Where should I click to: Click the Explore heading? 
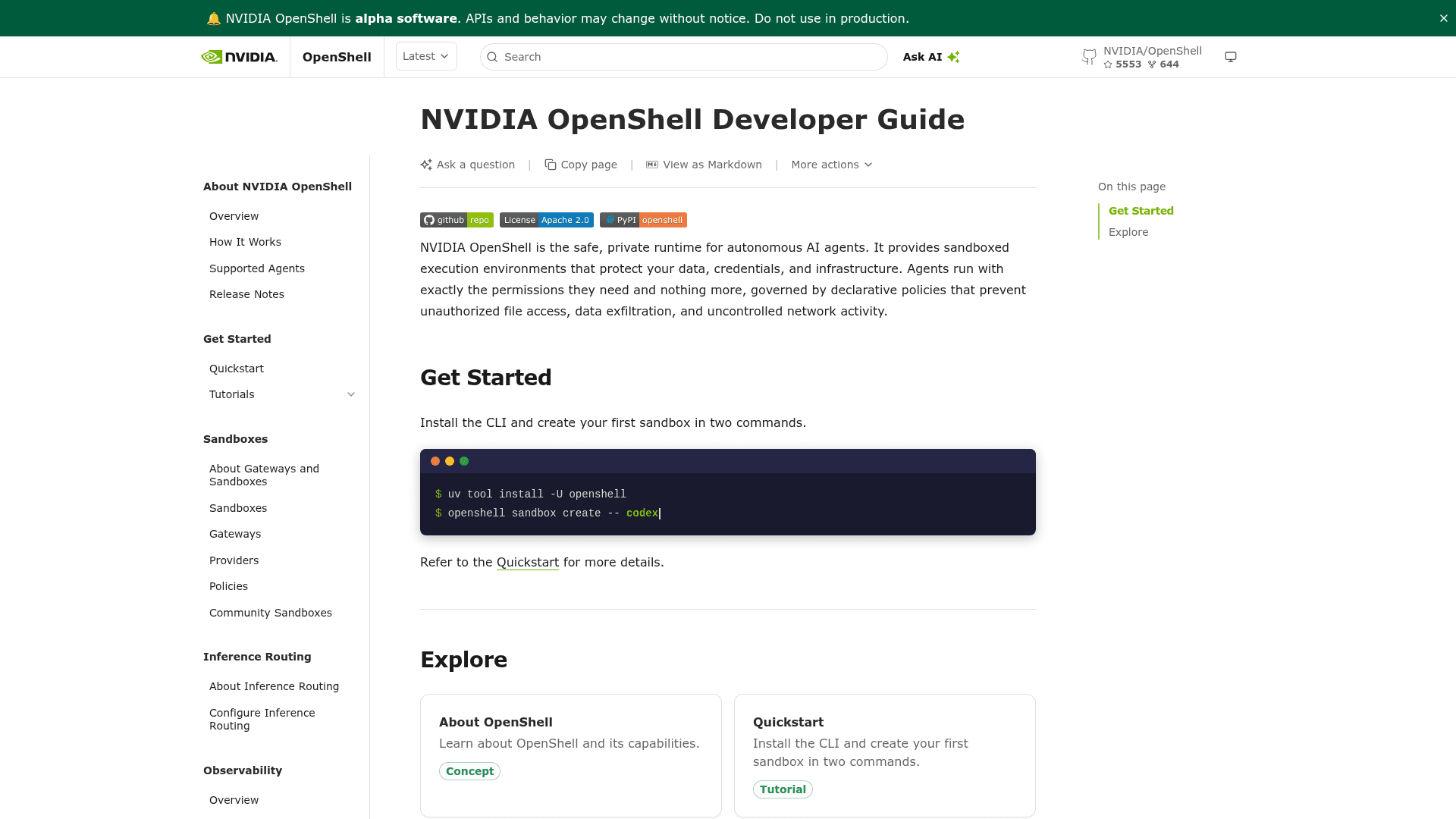pos(463,659)
